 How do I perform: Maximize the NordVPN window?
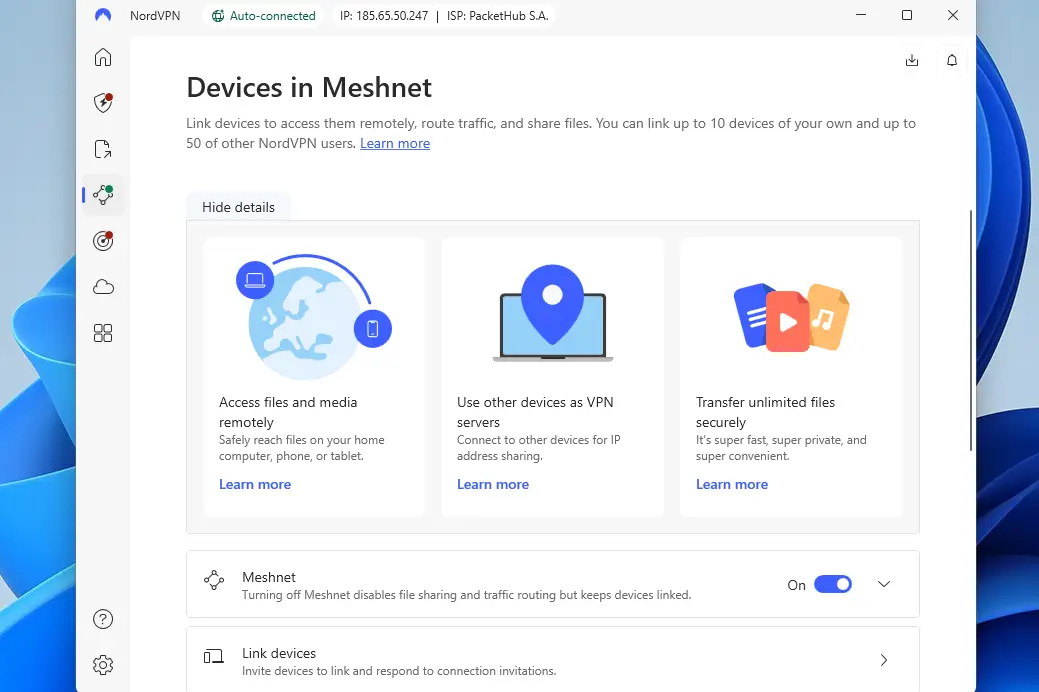pyautogui.click(x=906, y=15)
